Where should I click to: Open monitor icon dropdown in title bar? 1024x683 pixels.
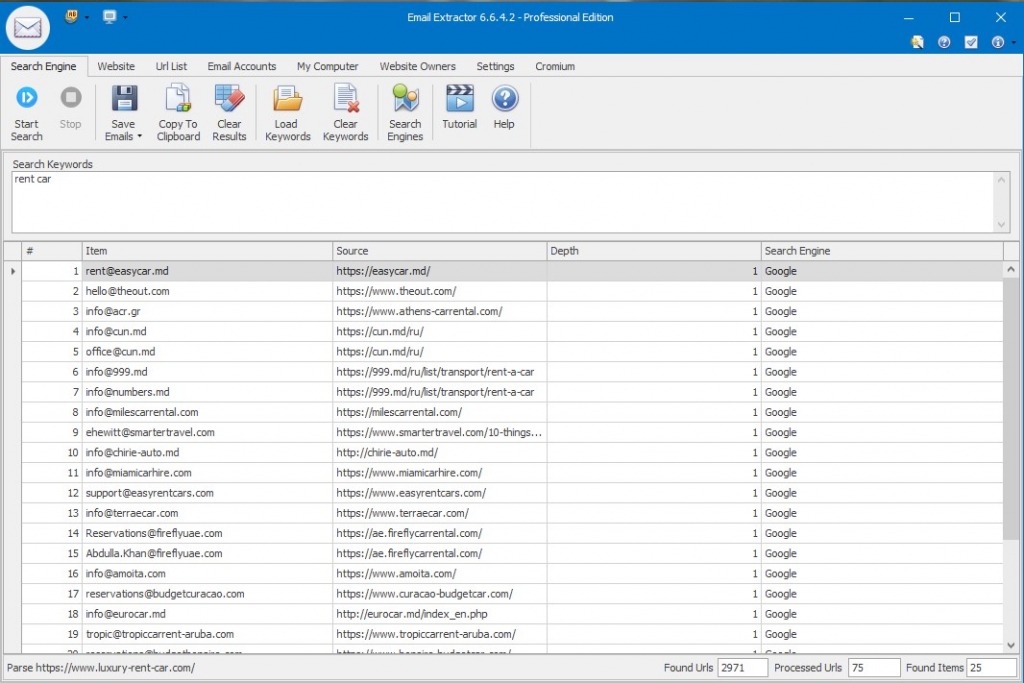point(125,18)
